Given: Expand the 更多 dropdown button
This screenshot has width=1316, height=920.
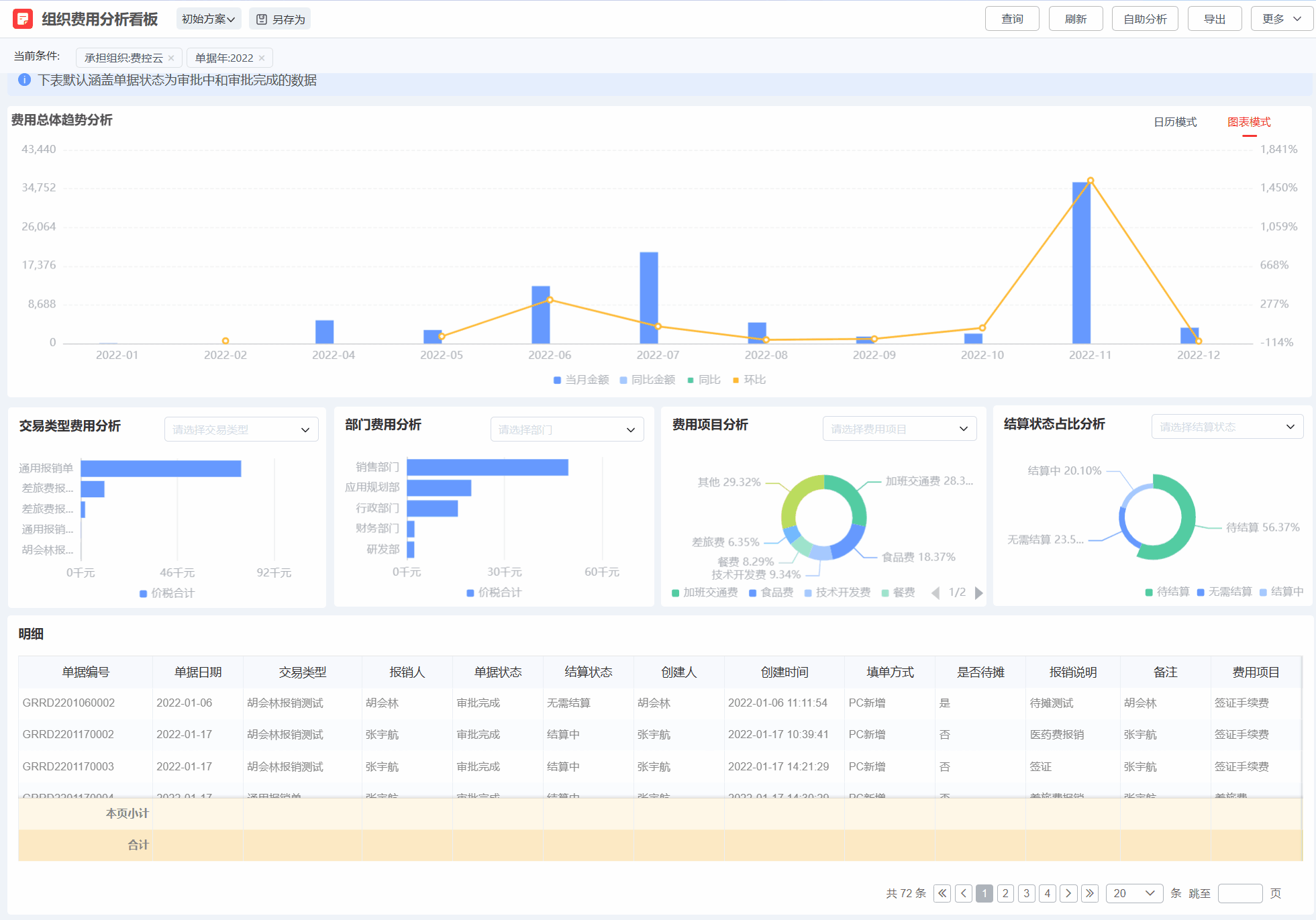Looking at the screenshot, I should [1281, 19].
